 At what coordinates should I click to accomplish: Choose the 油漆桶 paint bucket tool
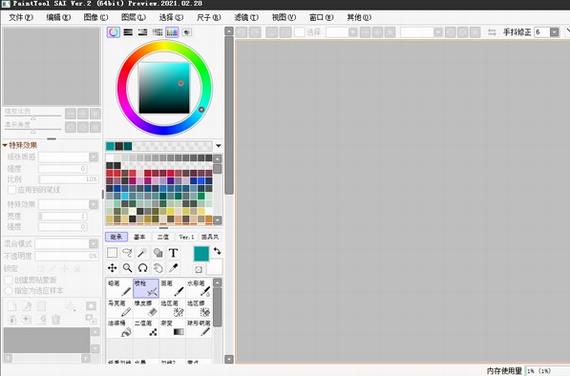119,328
